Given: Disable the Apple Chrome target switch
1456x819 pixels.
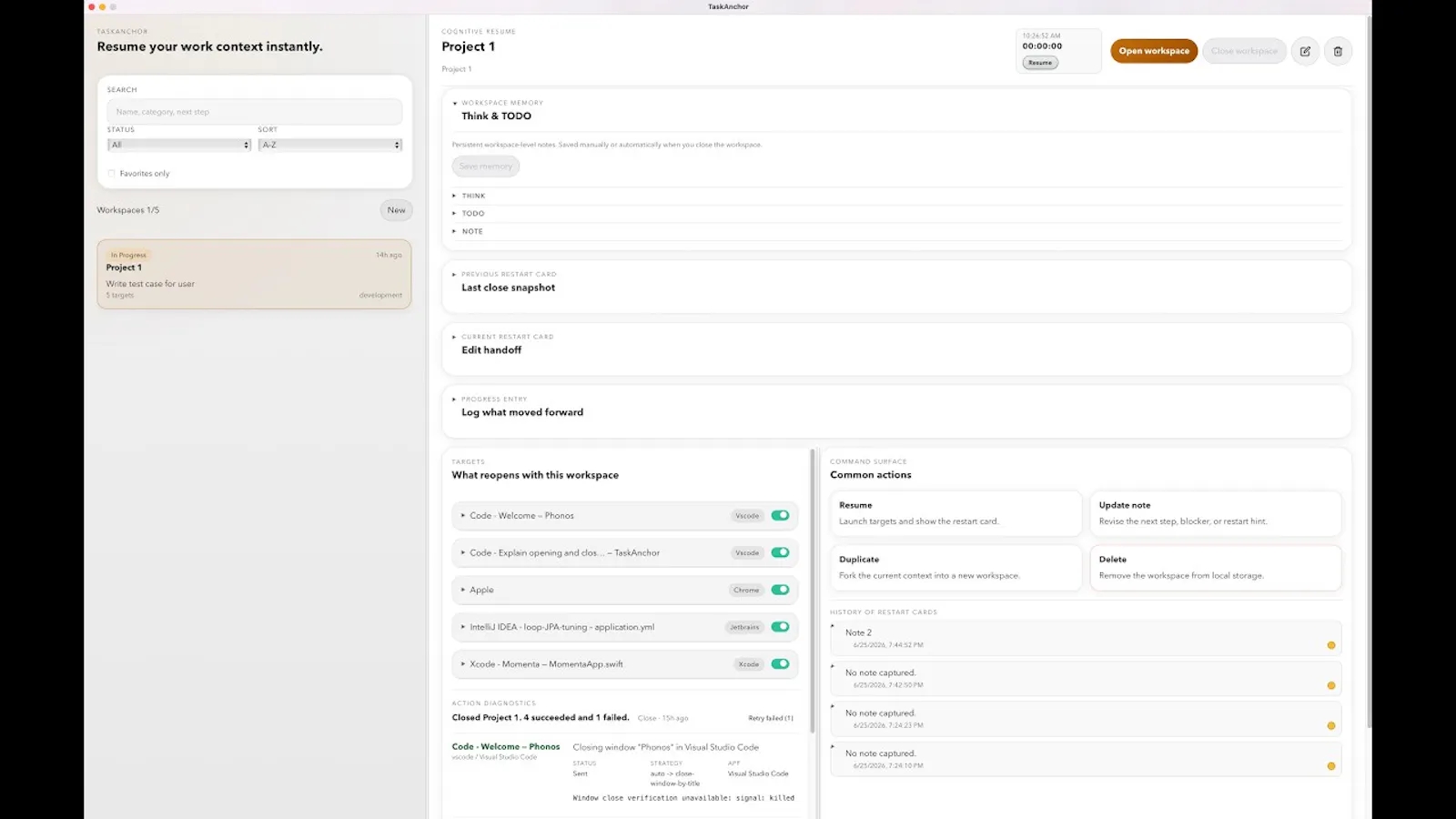Looking at the screenshot, I should (780, 590).
